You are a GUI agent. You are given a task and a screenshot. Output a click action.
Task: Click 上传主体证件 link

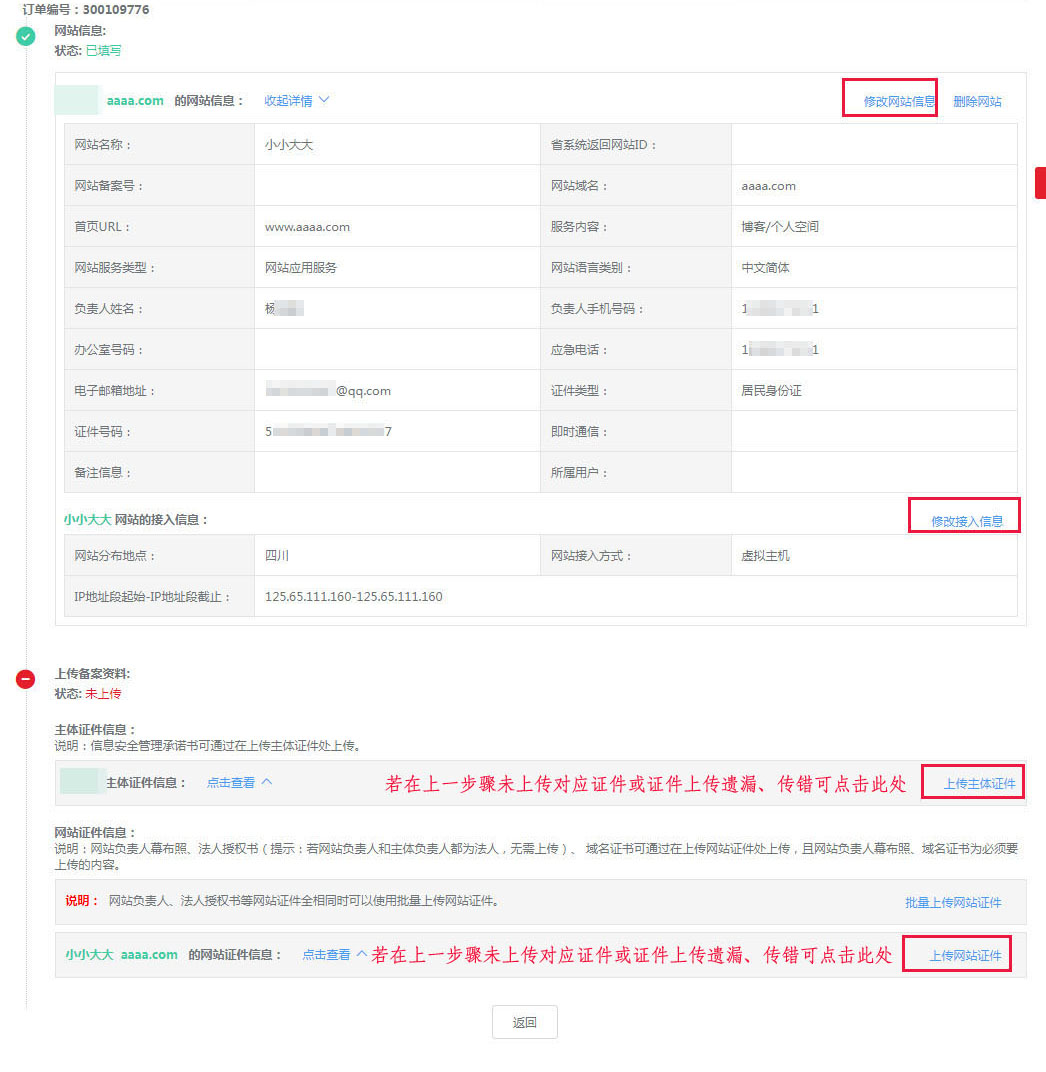[x=979, y=783]
